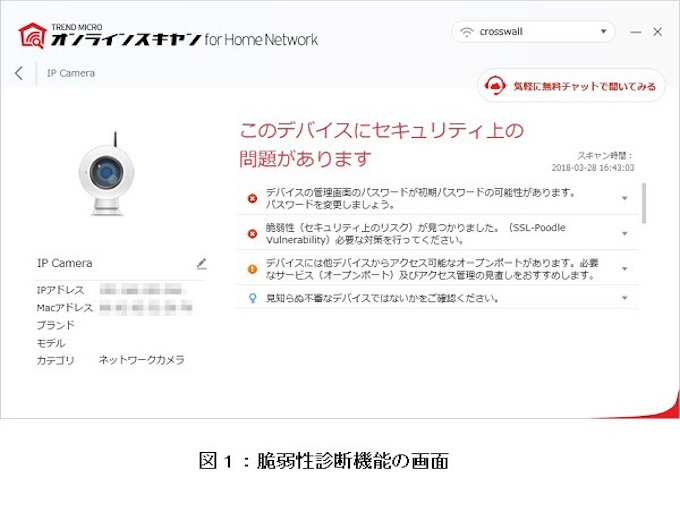This screenshot has height=512, width=680.
Task: Click the orange exclamation icon for open ports
Action: tap(252, 269)
